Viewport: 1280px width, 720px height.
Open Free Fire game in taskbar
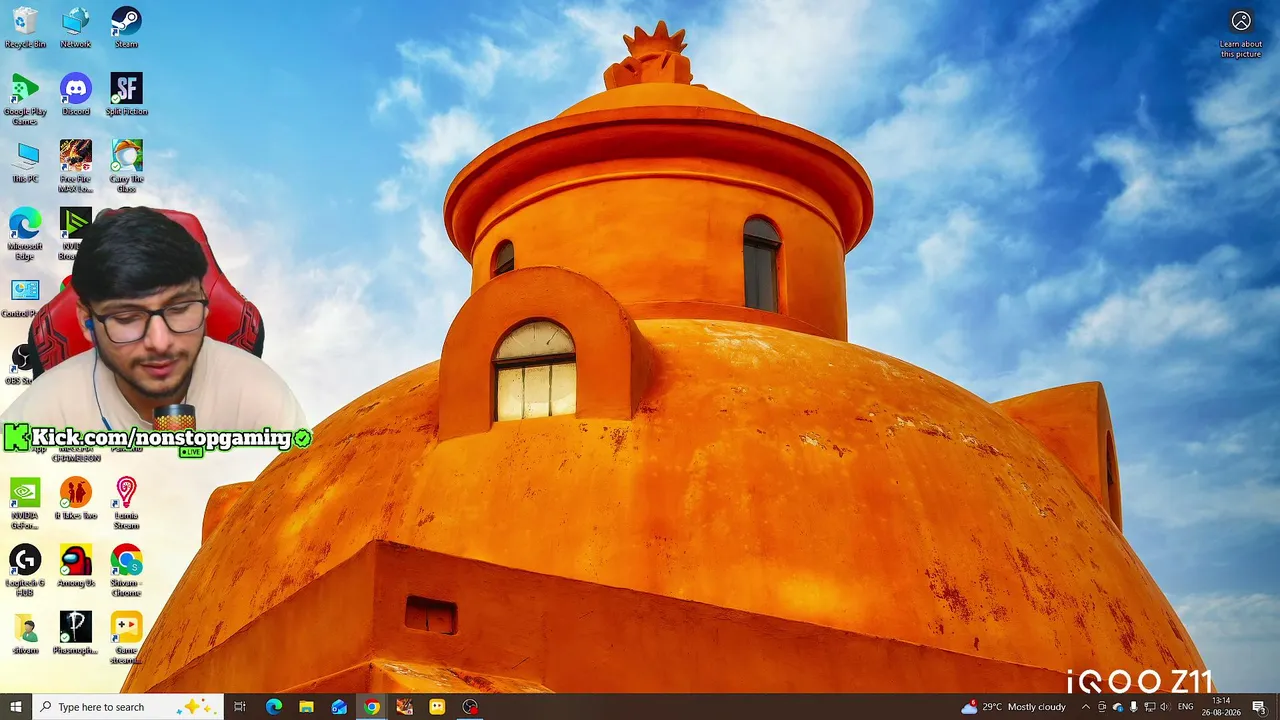(x=404, y=707)
